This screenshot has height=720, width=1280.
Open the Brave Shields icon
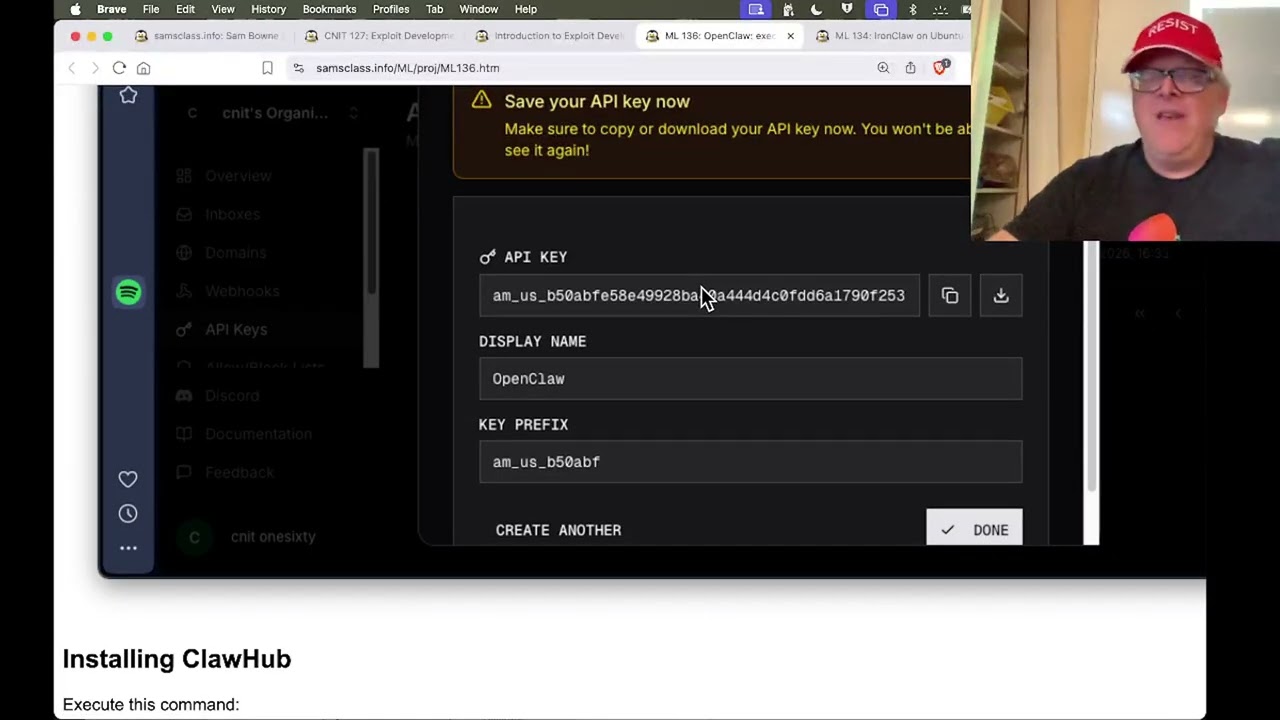click(939, 68)
